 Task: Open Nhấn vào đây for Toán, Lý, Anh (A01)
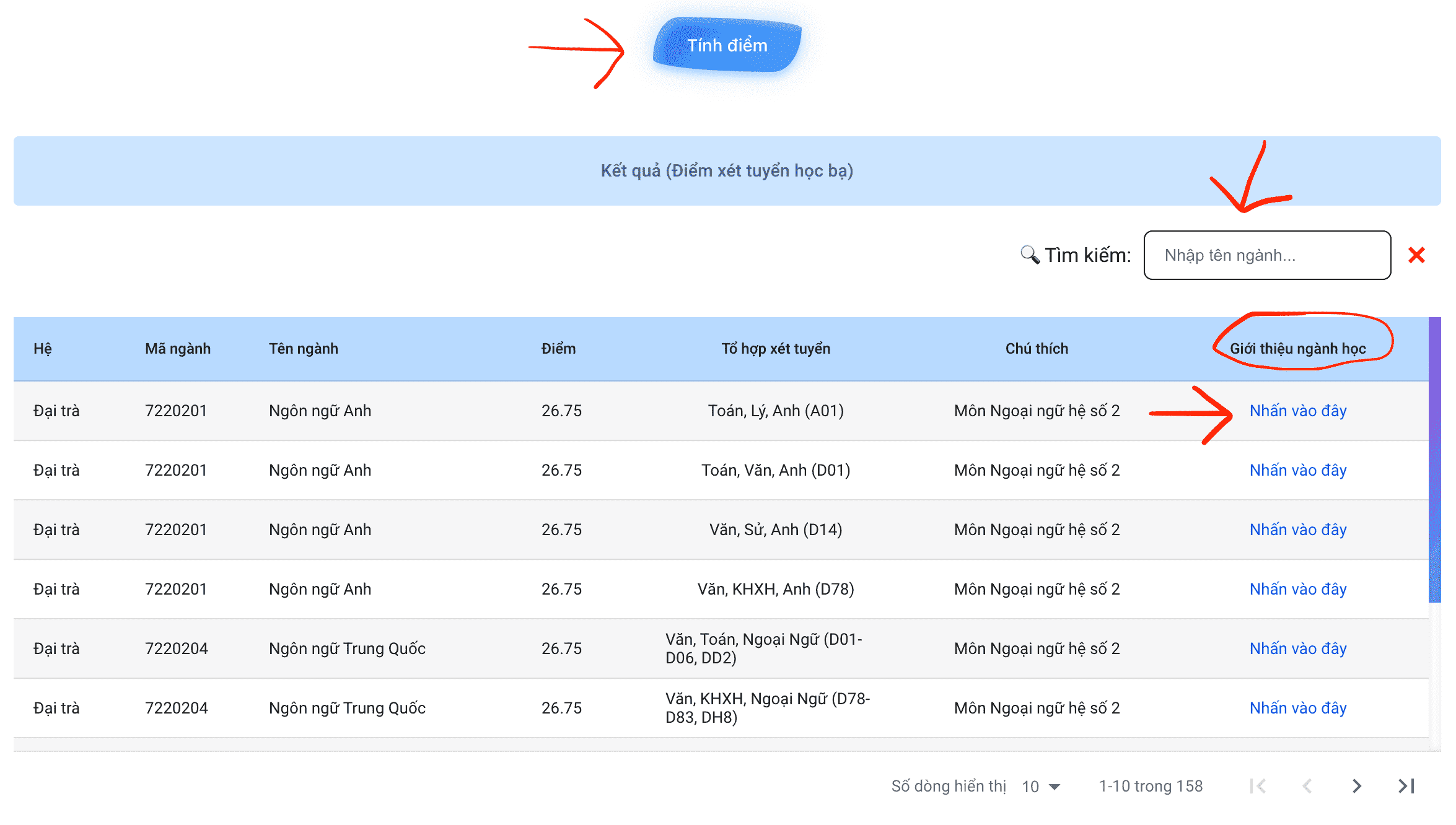[1298, 411]
